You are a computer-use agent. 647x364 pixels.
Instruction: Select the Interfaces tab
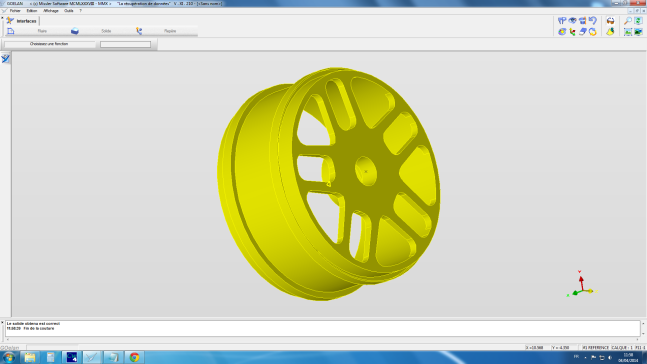(22, 21)
